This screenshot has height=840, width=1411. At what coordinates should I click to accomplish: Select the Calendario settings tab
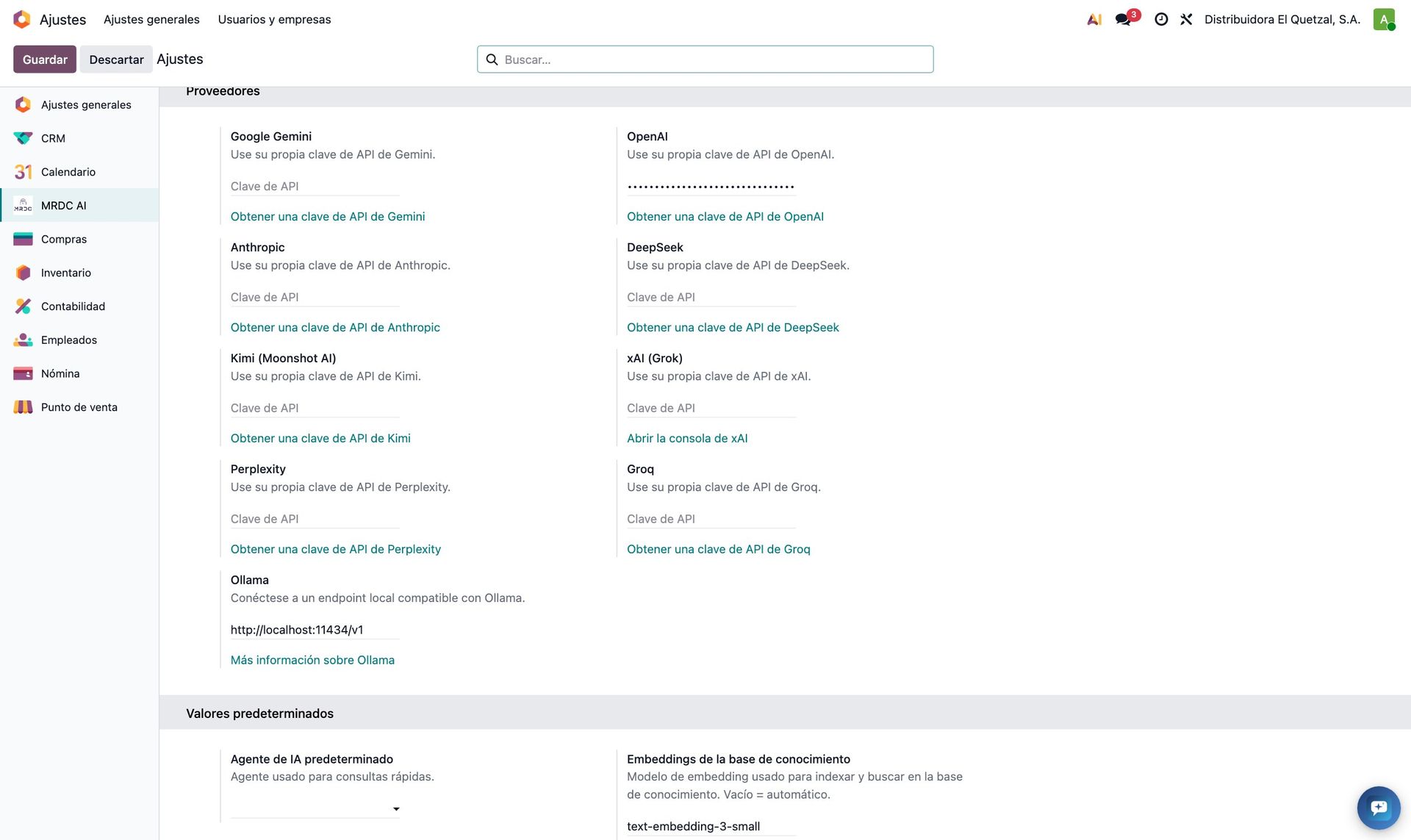point(79,172)
